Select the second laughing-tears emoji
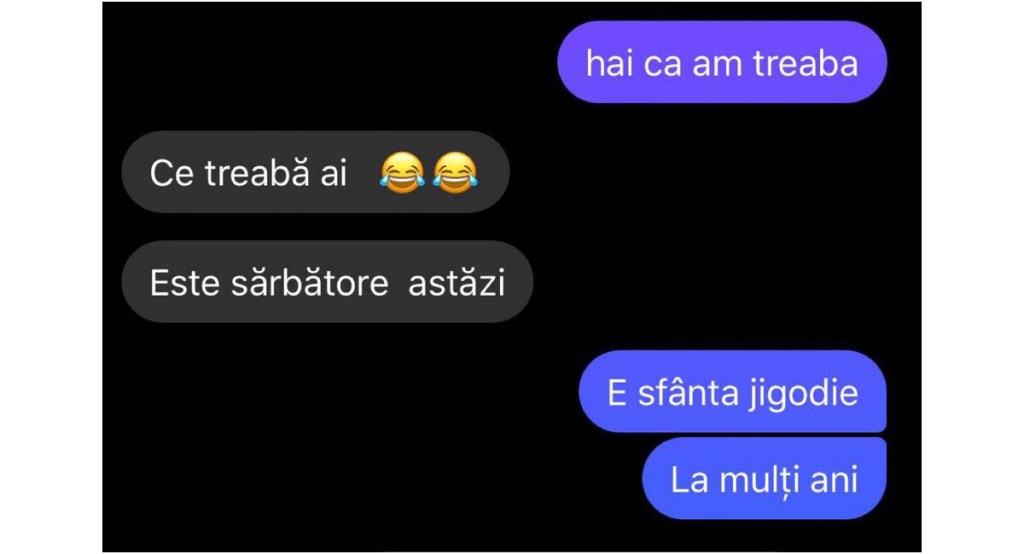Screen dimensions: 1024x554 coord(455,172)
